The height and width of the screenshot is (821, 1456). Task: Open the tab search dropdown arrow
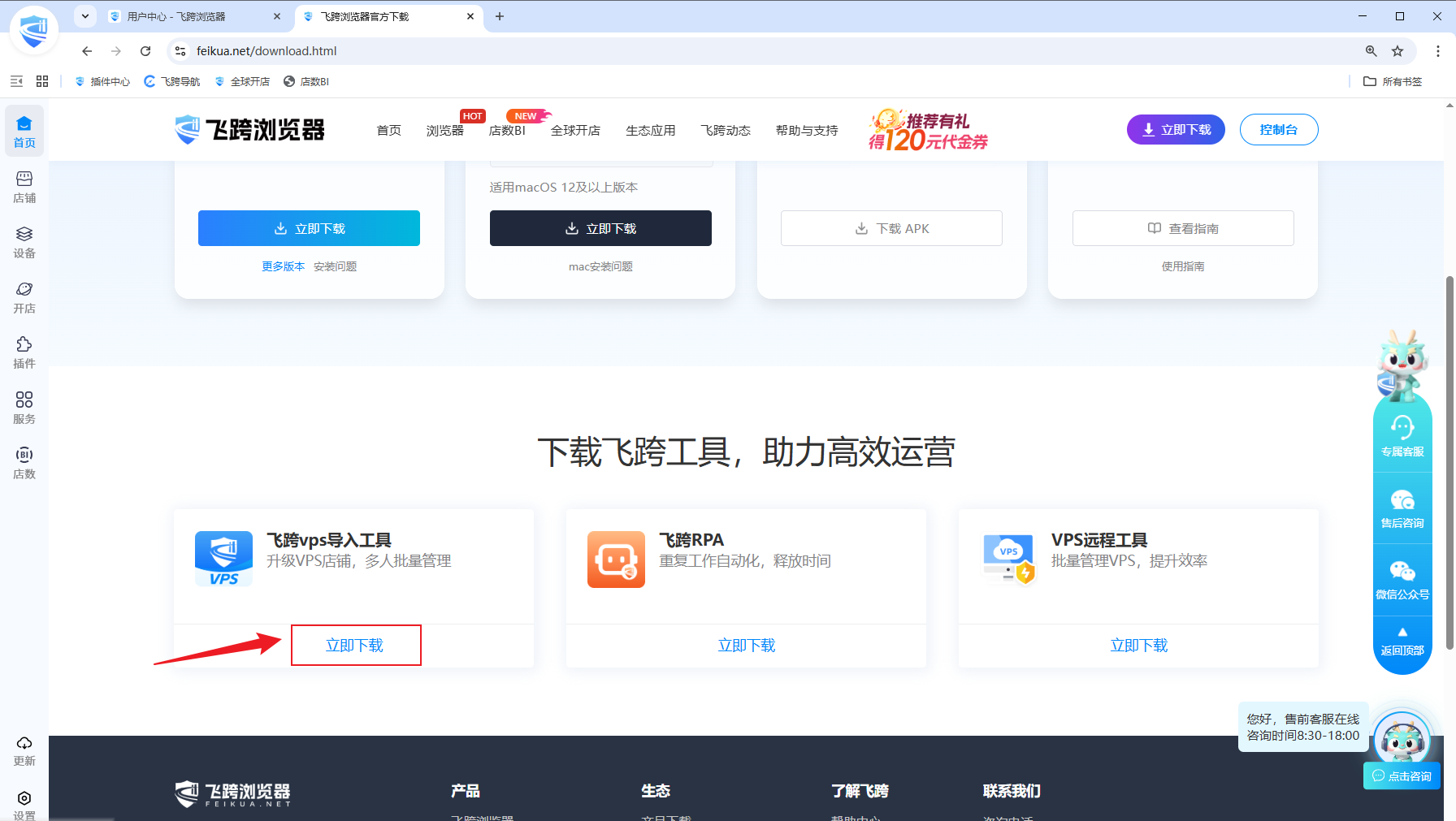click(x=85, y=16)
